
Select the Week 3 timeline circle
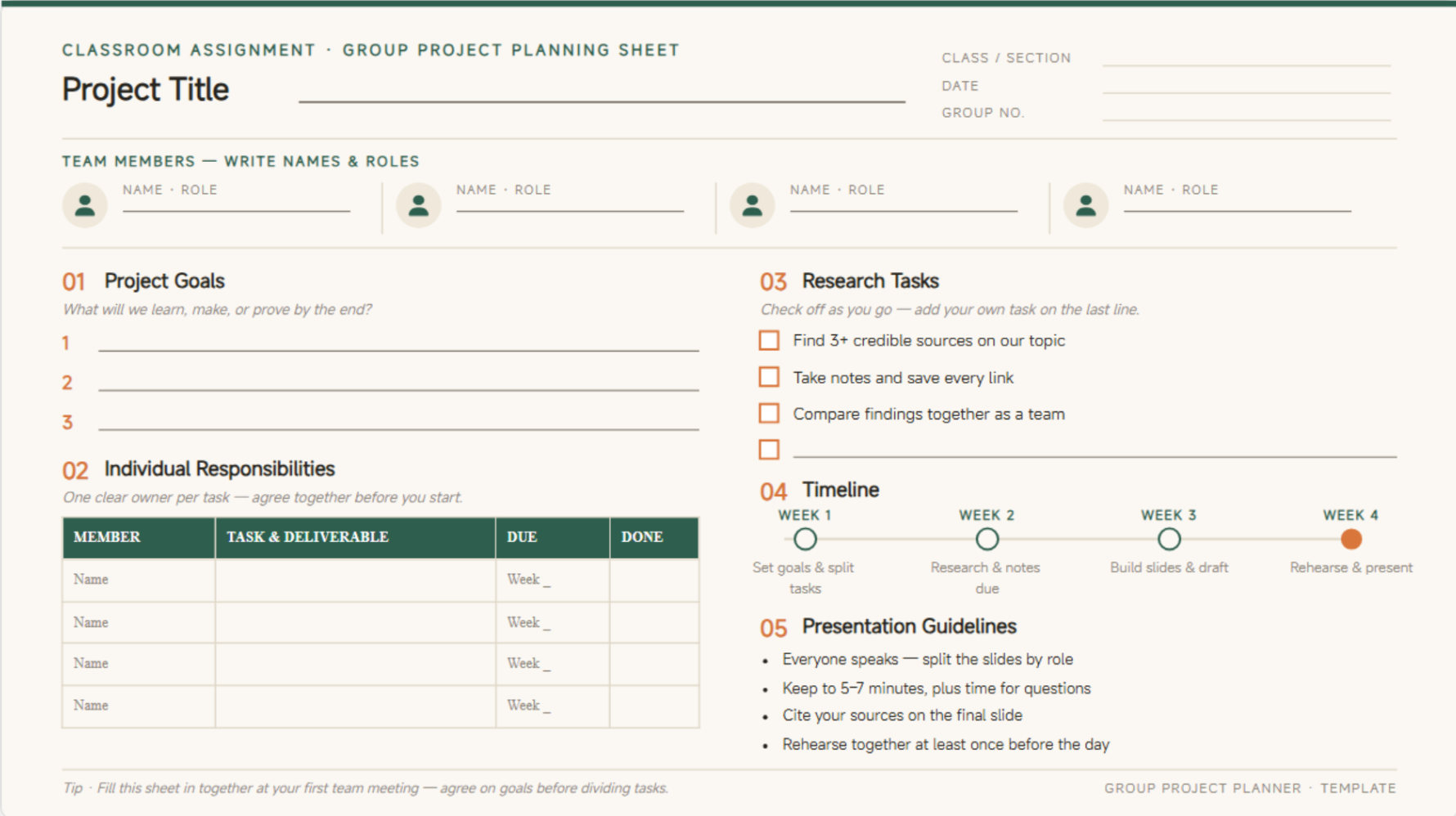[x=1169, y=539]
